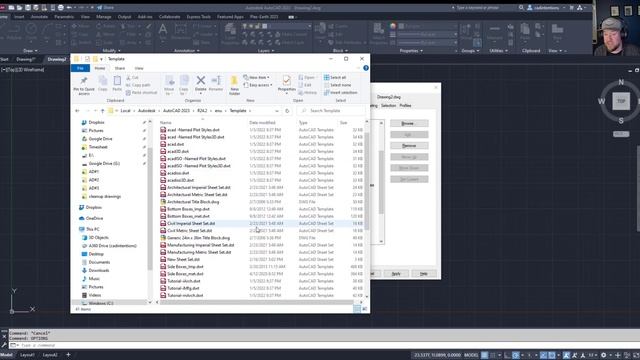Click Select all in the Select group

point(335,77)
